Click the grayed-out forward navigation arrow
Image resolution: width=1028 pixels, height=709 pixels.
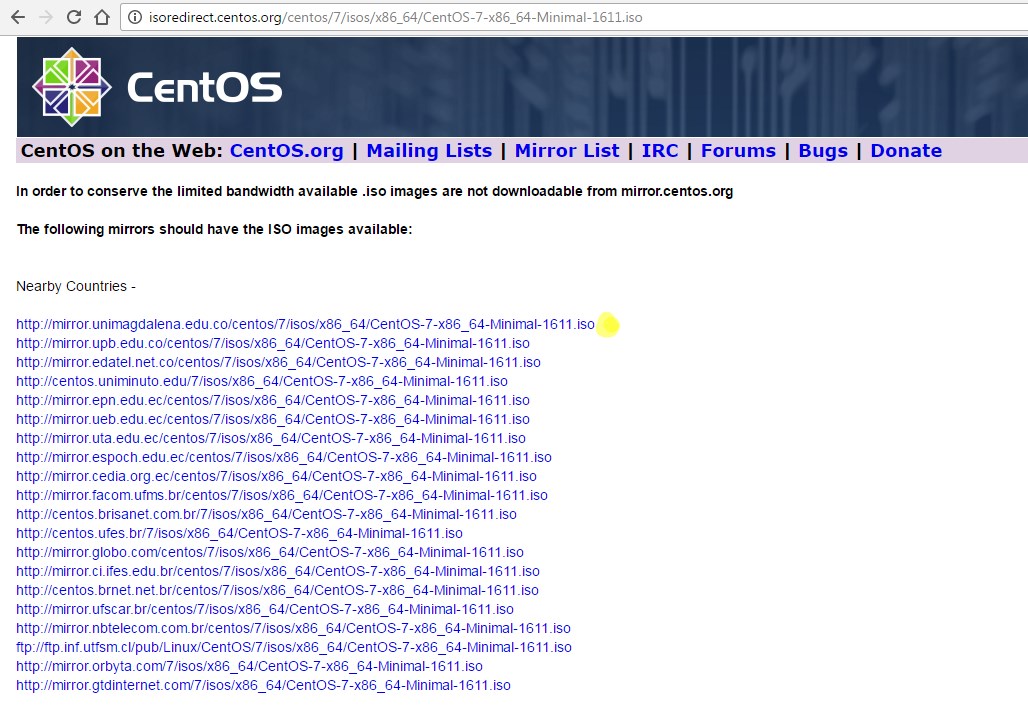coord(46,16)
